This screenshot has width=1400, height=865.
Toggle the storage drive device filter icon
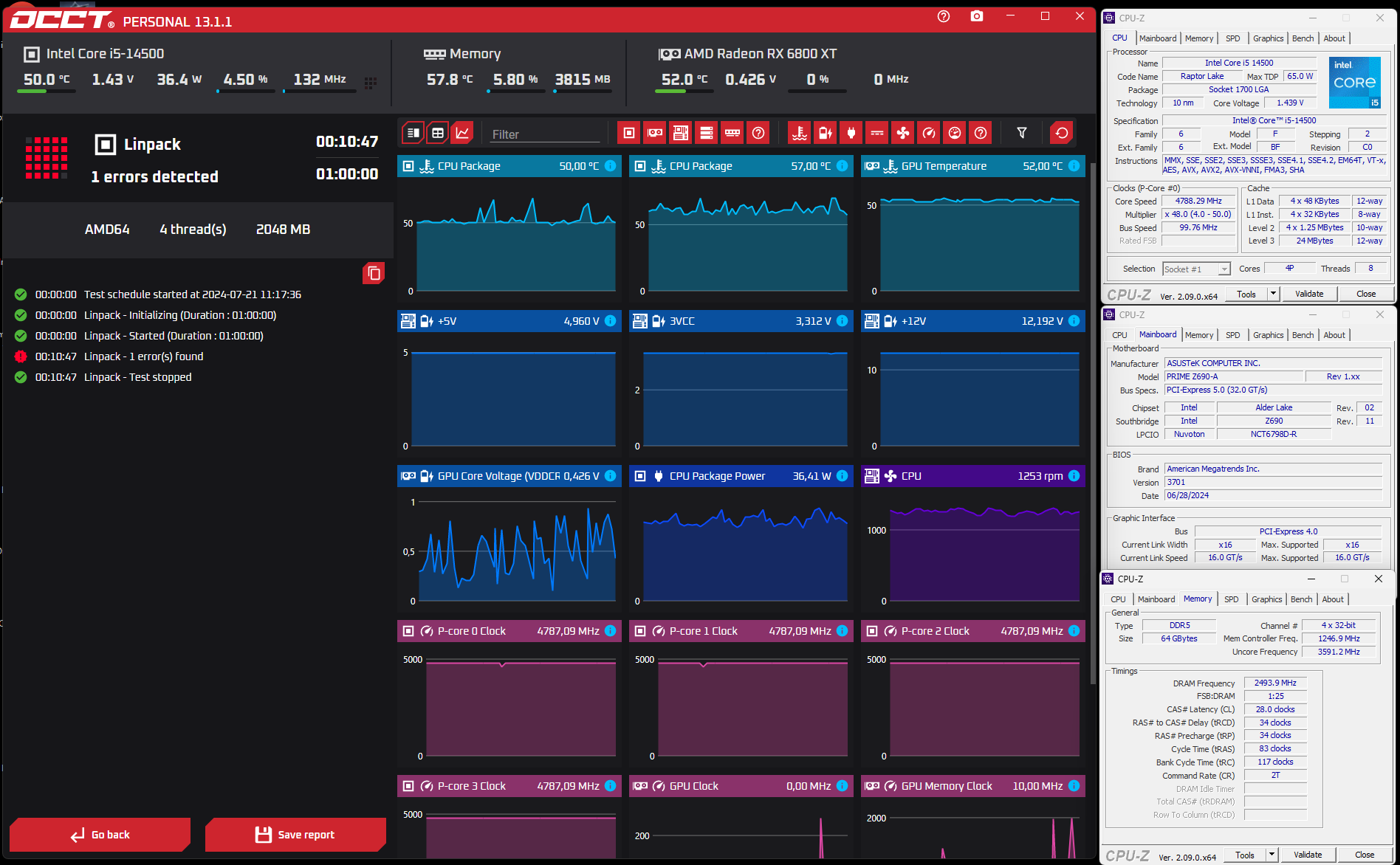click(x=707, y=133)
